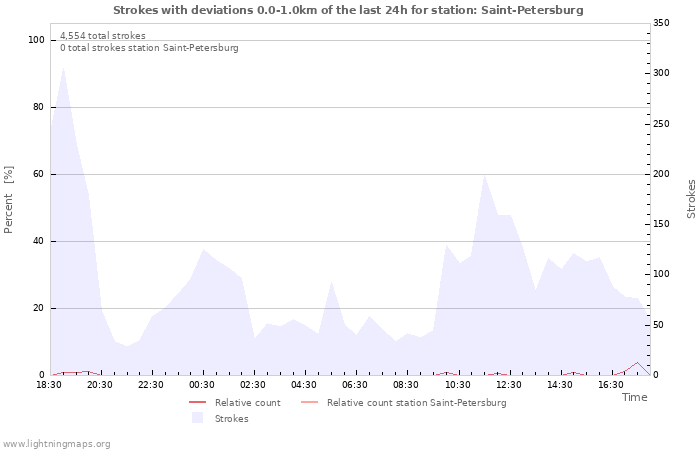Screen dimensions: 700x450
Task: Toggle the Strokes legend label
Action: click(231, 418)
